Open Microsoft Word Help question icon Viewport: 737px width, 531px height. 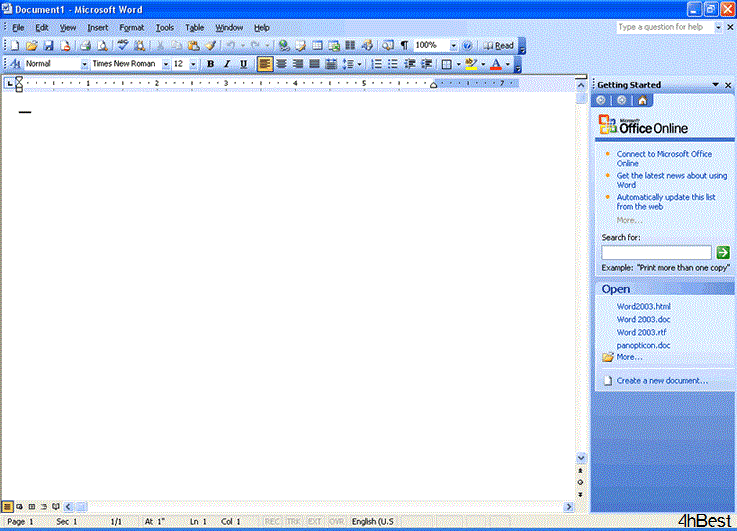(x=467, y=46)
